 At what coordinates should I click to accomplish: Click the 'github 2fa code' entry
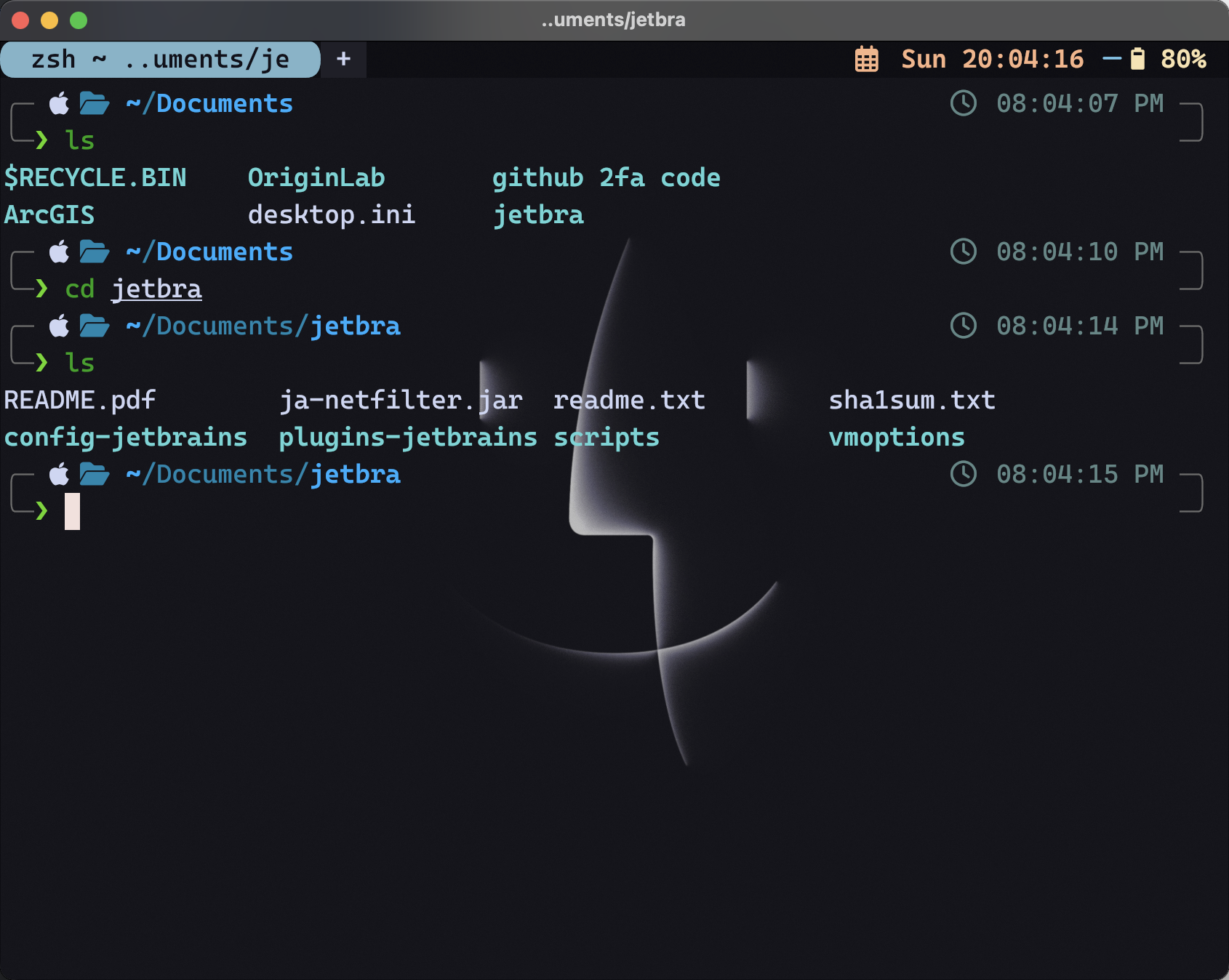pos(607,177)
